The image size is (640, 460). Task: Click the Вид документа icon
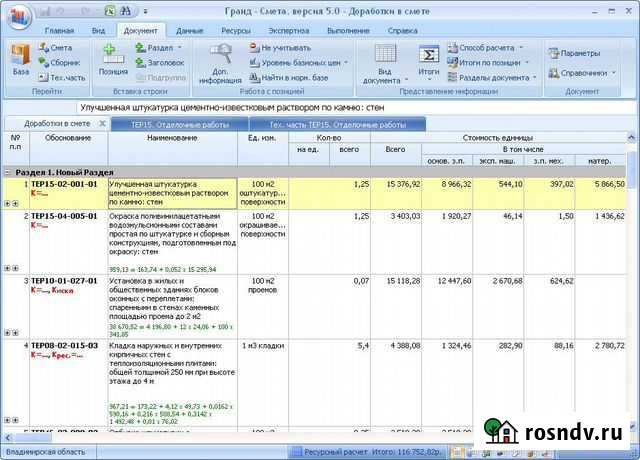384,60
